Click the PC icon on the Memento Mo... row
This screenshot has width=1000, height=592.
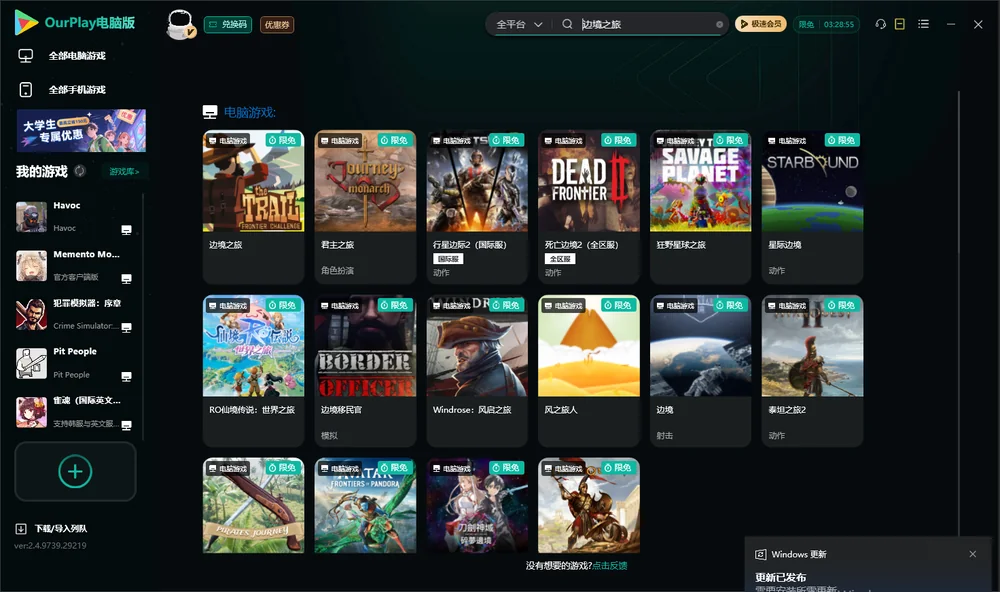pos(126,278)
